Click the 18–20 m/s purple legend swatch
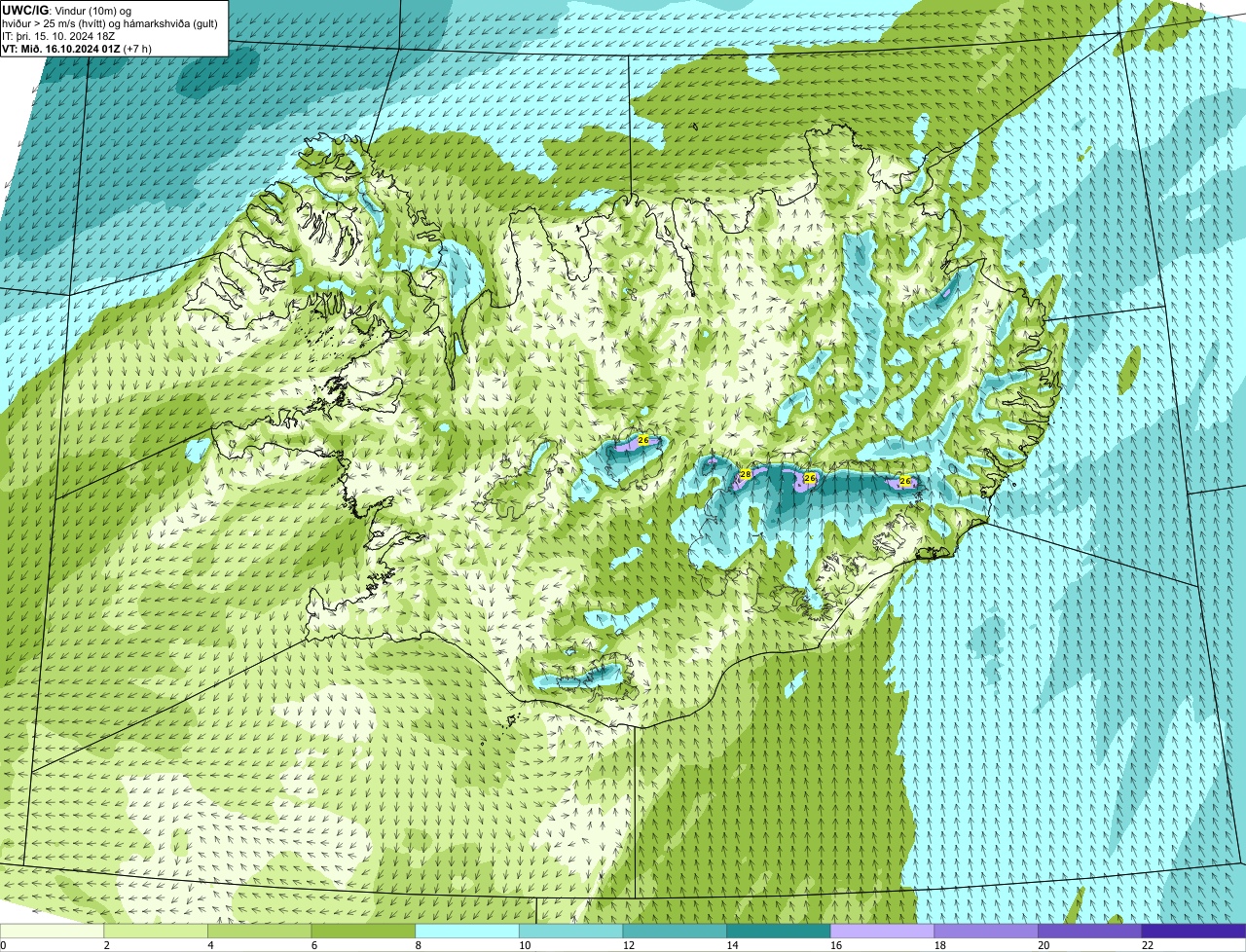This screenshot has height=952, width=1246. pos(986,931)
